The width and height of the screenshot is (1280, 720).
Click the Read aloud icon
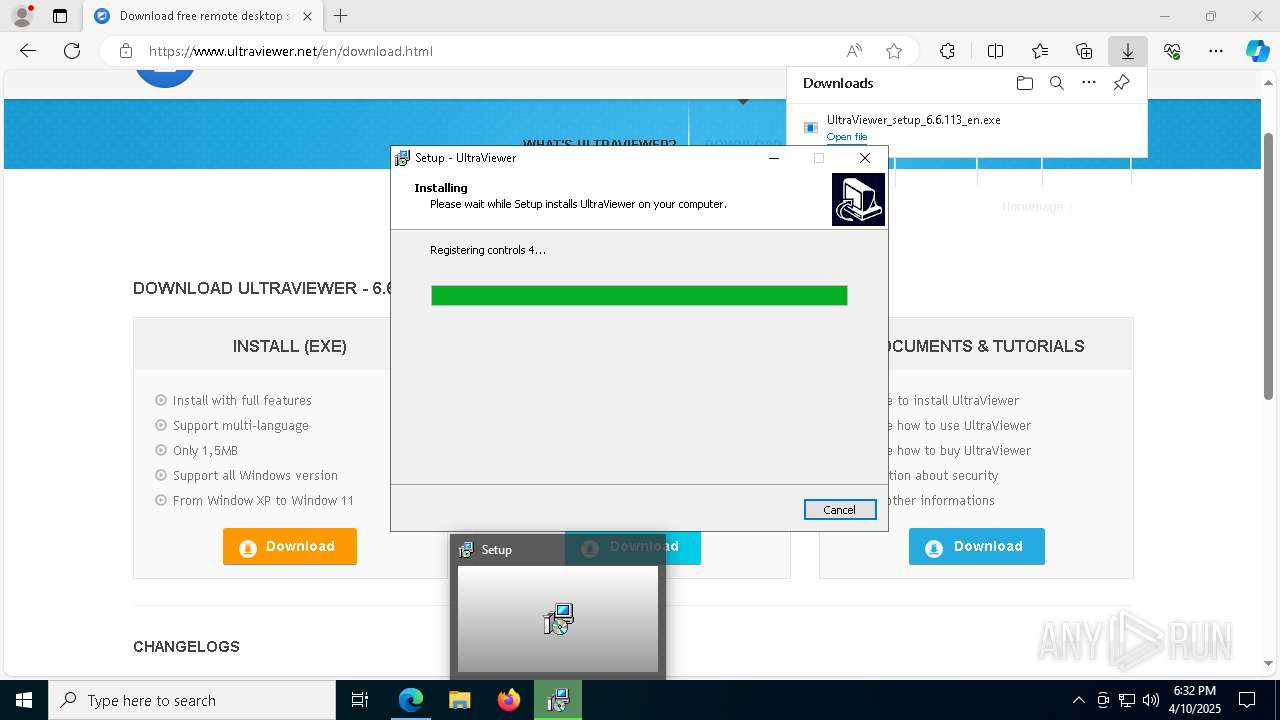tap(854, 51)
